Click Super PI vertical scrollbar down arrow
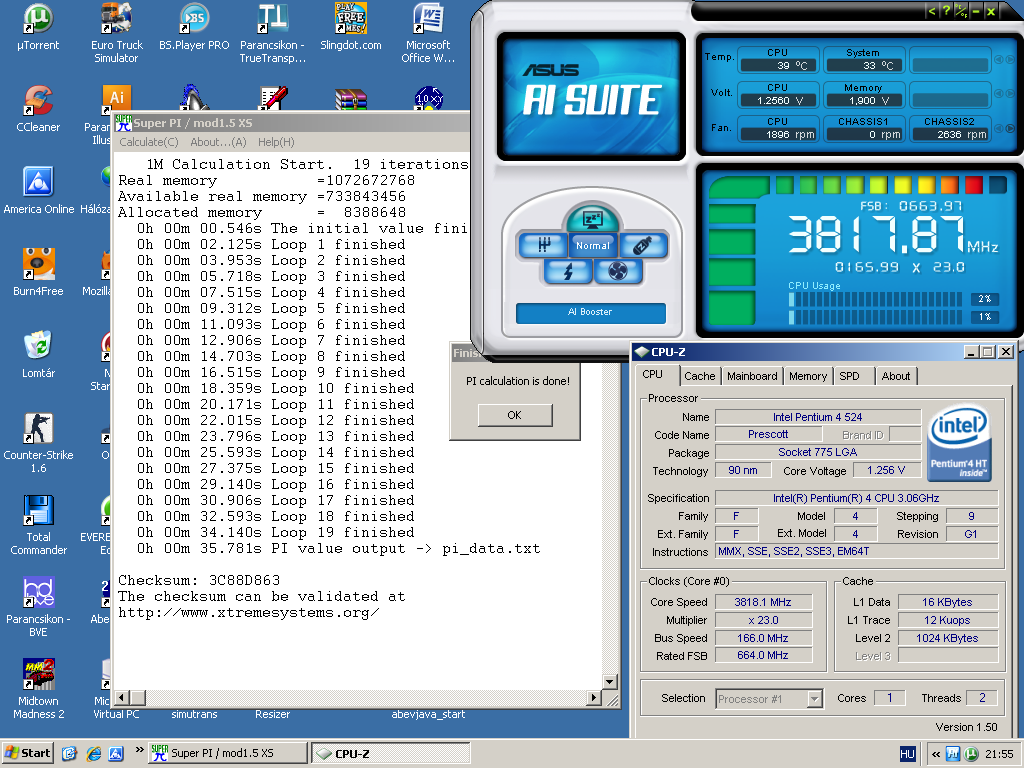This screenshot has width=1024, height=768. coord(610,682)
